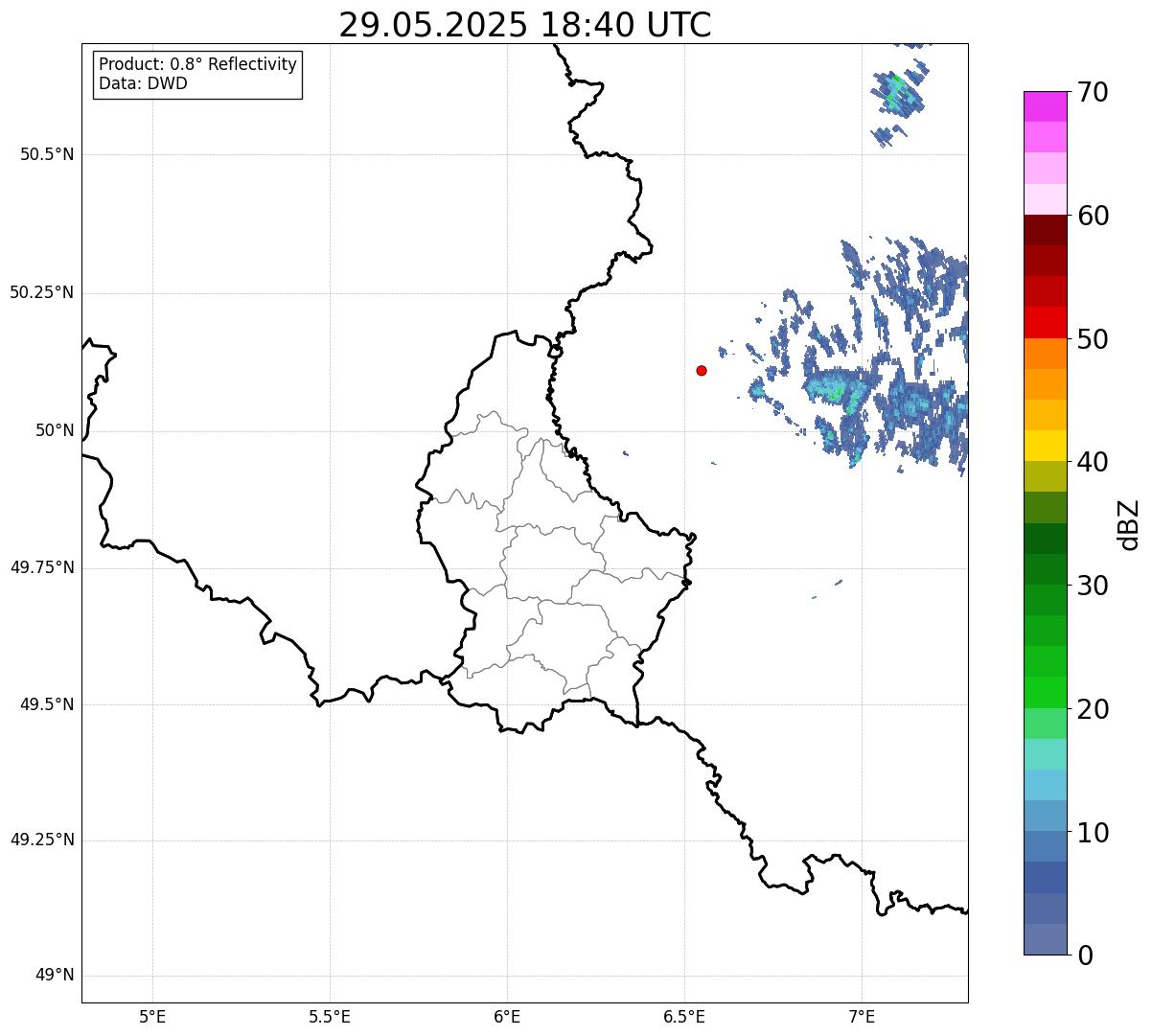Click the "5°E" longitude label

[x=152, y=1017]
